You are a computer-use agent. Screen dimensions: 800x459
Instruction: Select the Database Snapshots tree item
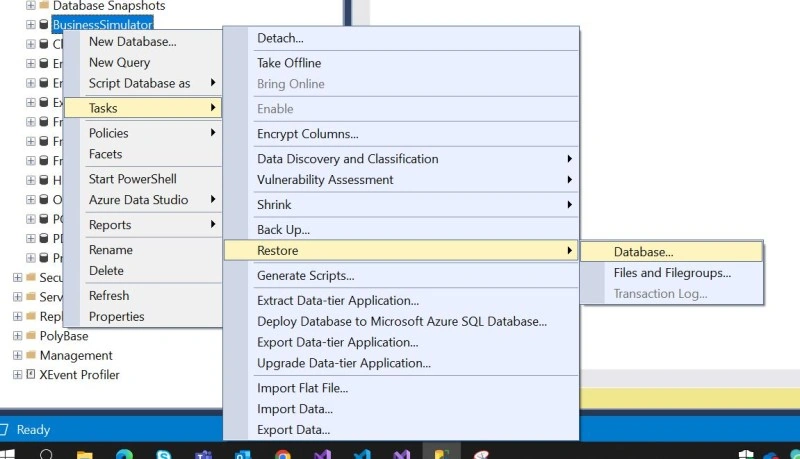[x=109, y=6]
